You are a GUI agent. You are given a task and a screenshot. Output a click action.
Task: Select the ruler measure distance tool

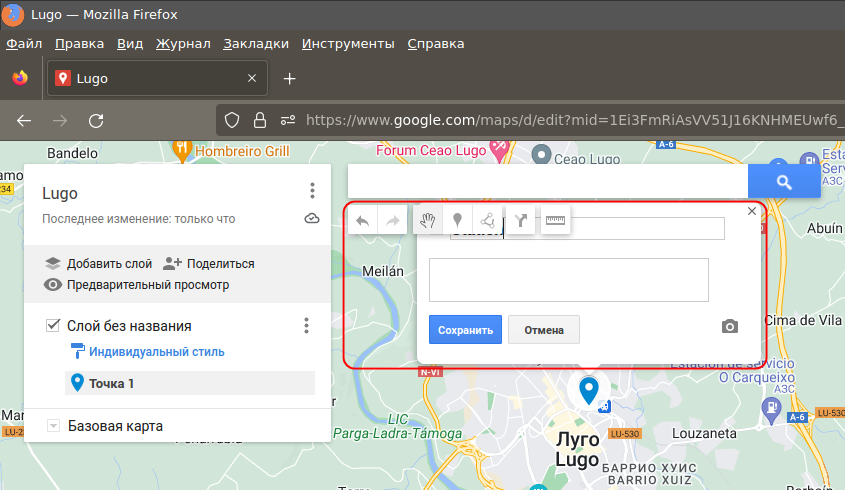coord(555,220)
